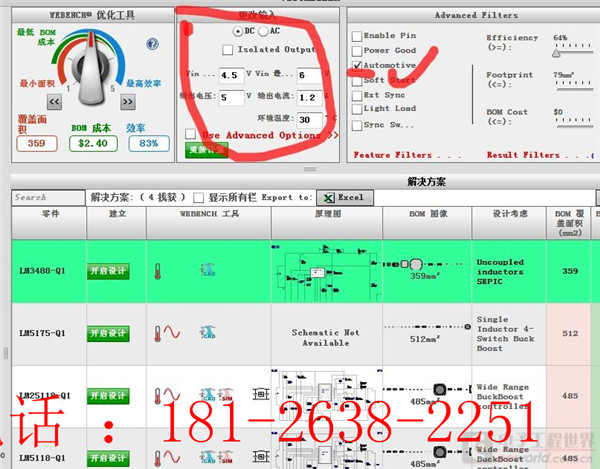Screen dimensions: 600x469
Task: Sort by BOM 图像 column header
Action: point(427,223)
